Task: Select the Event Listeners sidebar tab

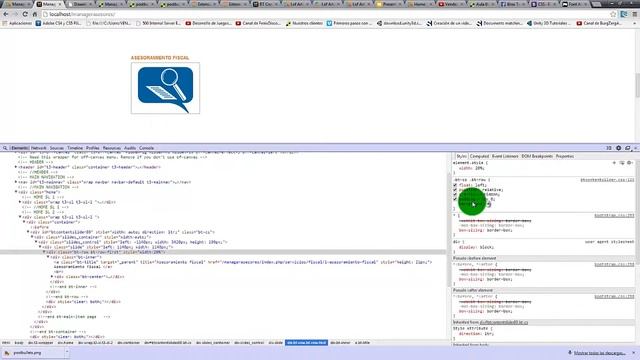Action: point(505,156)
